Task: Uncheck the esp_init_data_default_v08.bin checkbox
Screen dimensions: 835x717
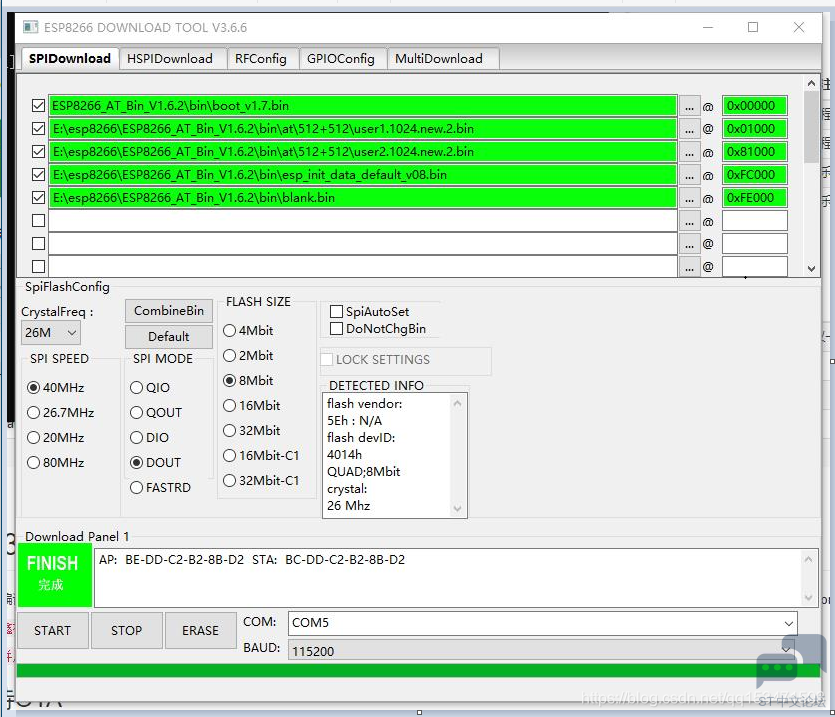Action: [38, 175]
